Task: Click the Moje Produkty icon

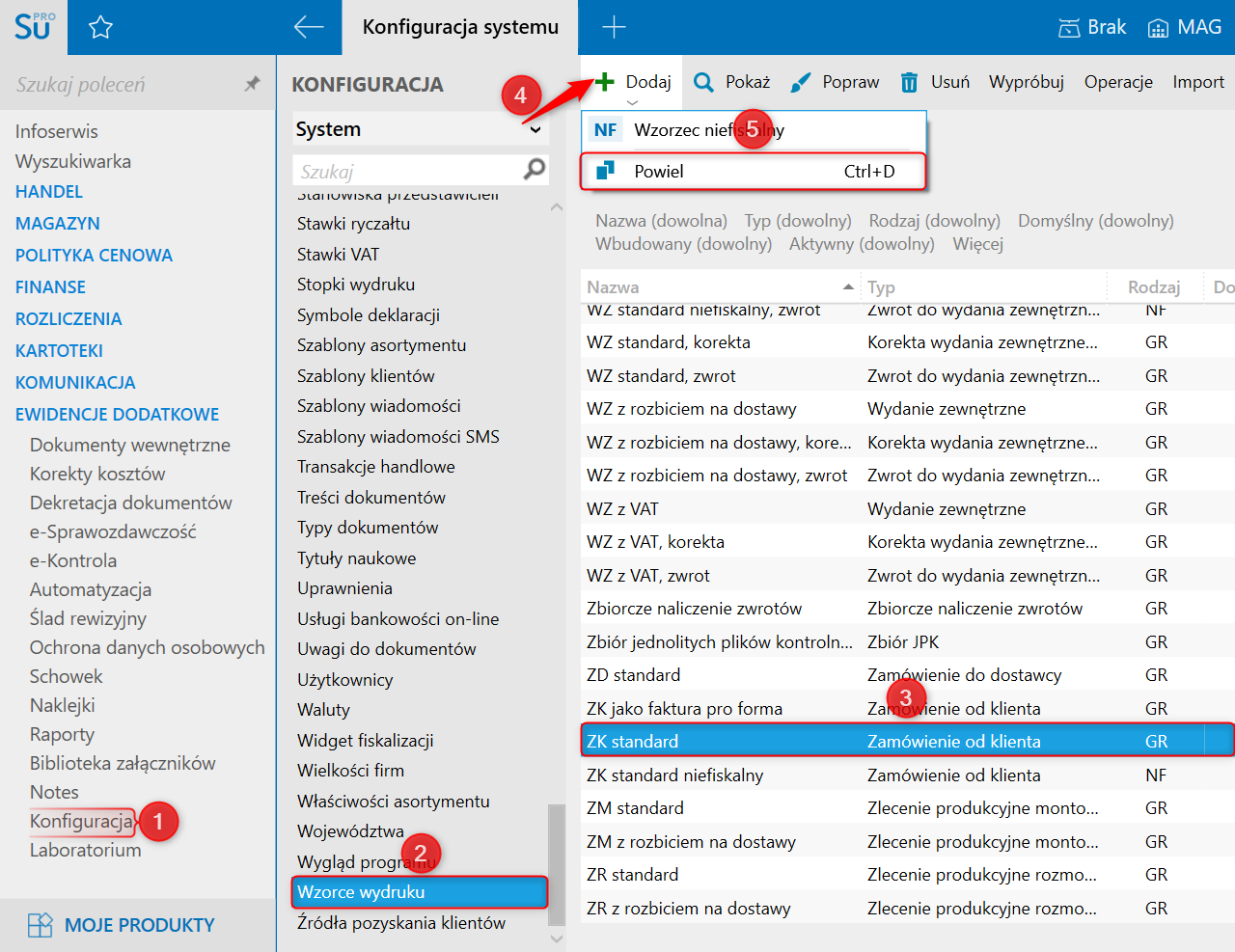Action: (41, 925)
